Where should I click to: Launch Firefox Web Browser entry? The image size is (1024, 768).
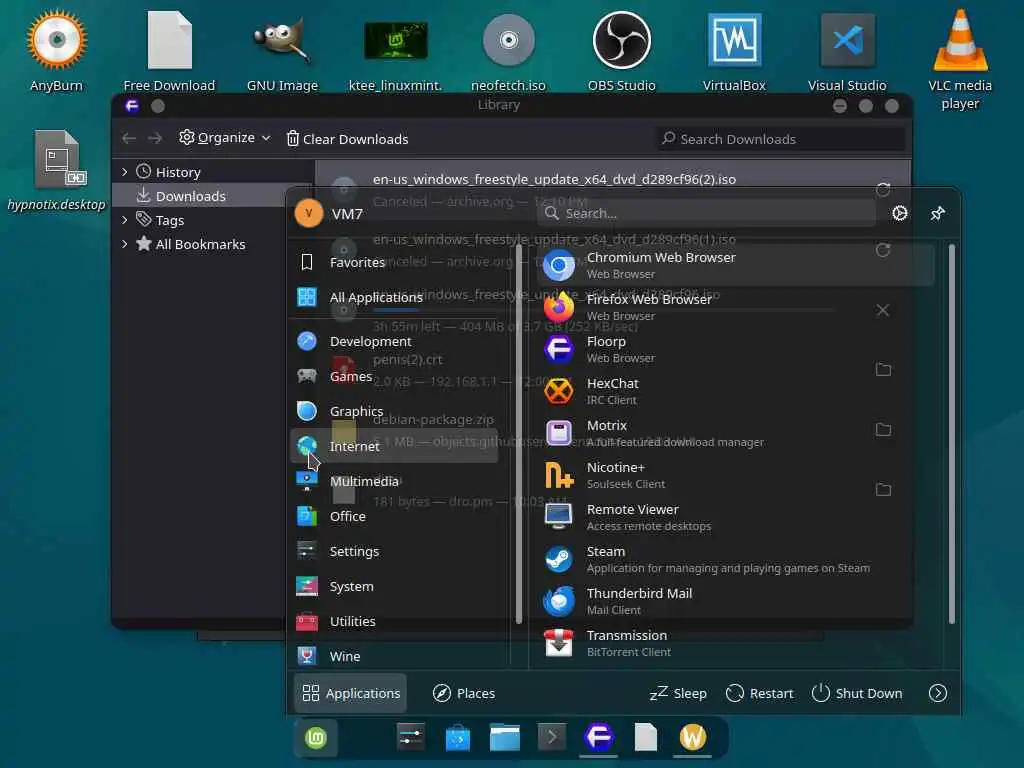[x=735, y=307]
